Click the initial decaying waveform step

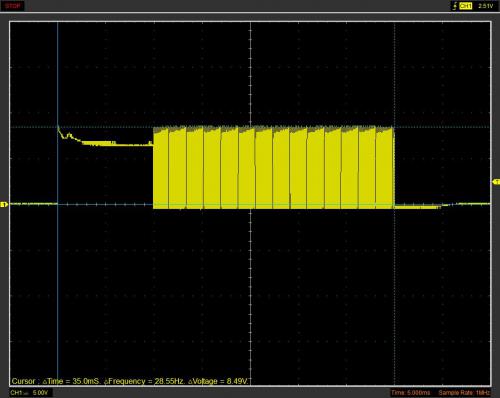click(105, 137)
